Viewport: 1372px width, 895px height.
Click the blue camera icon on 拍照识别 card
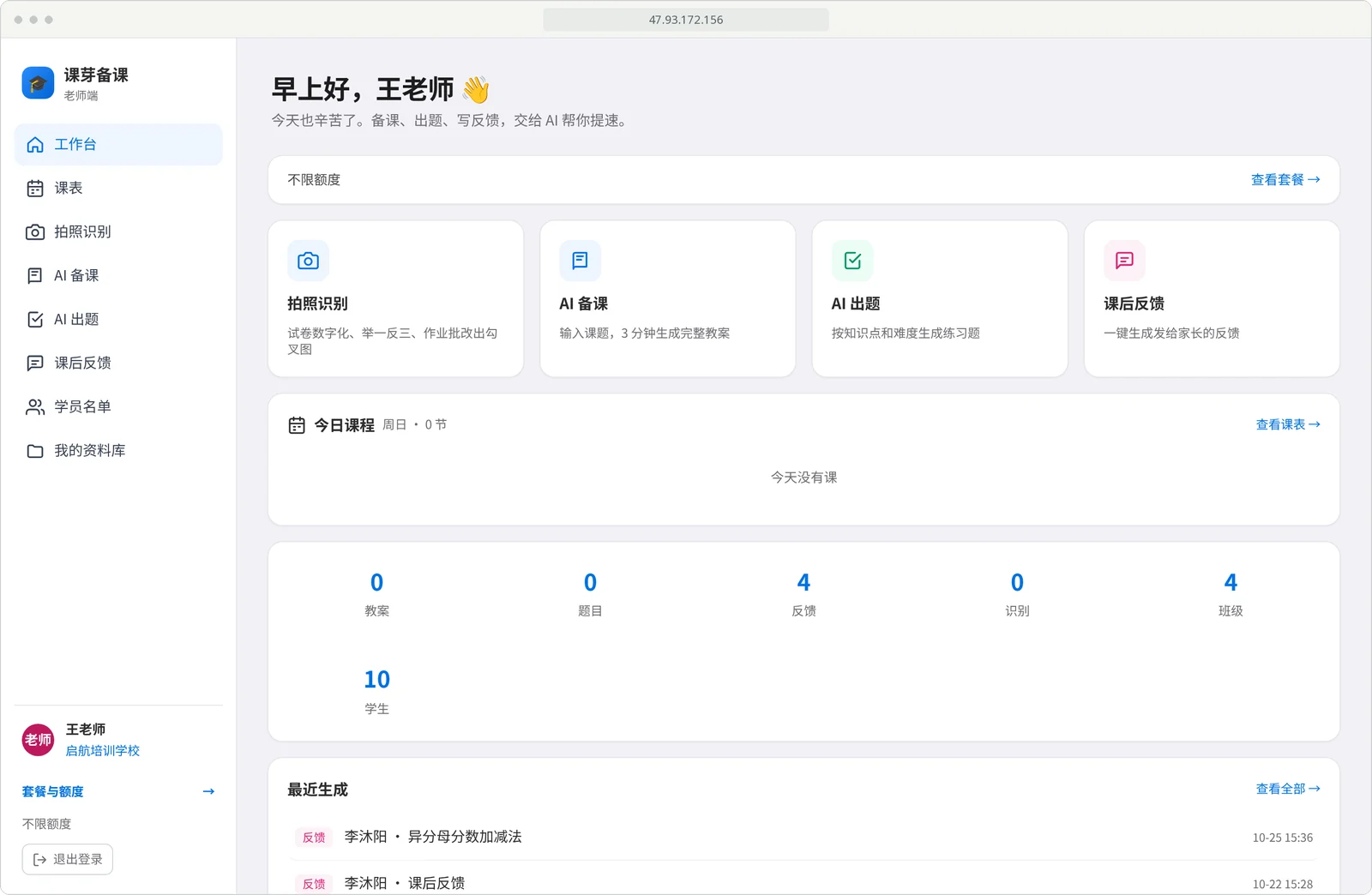(308, 261)
